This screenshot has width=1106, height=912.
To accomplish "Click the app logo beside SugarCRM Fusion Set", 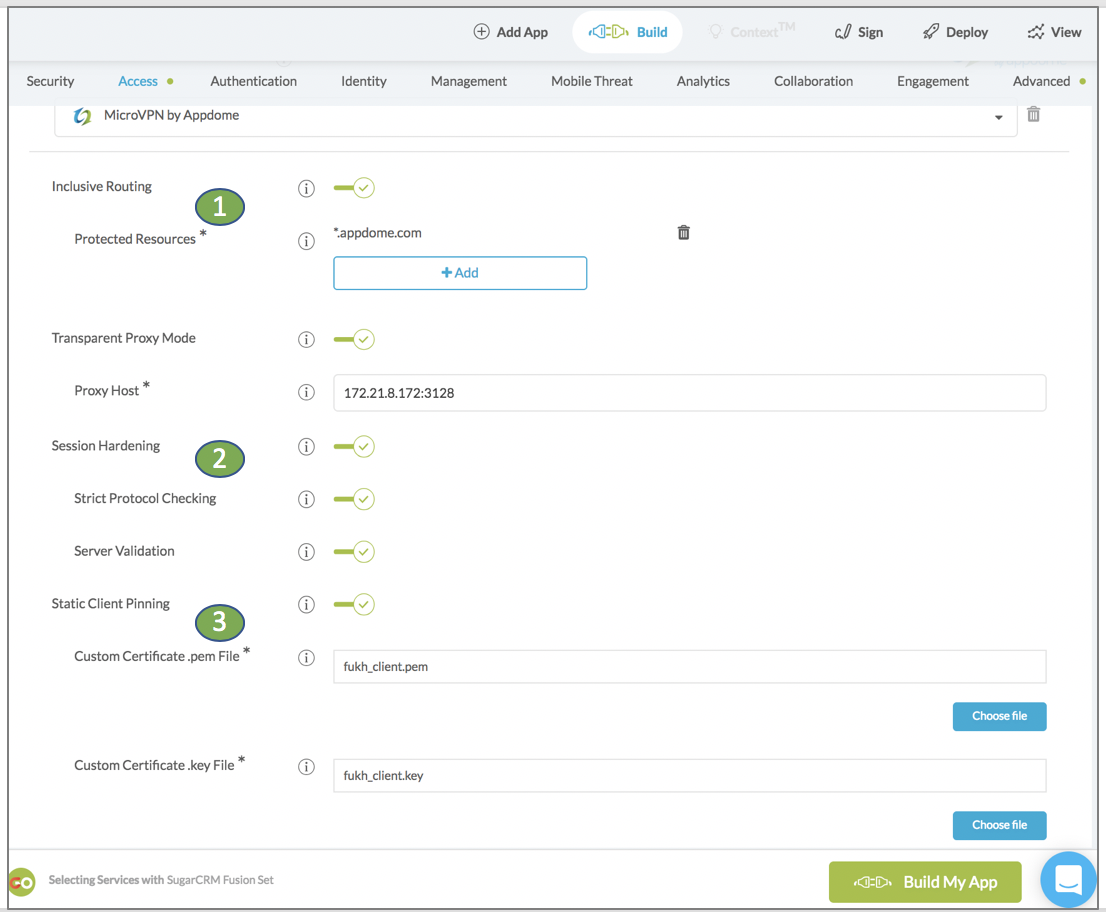I will pos(21,882).
